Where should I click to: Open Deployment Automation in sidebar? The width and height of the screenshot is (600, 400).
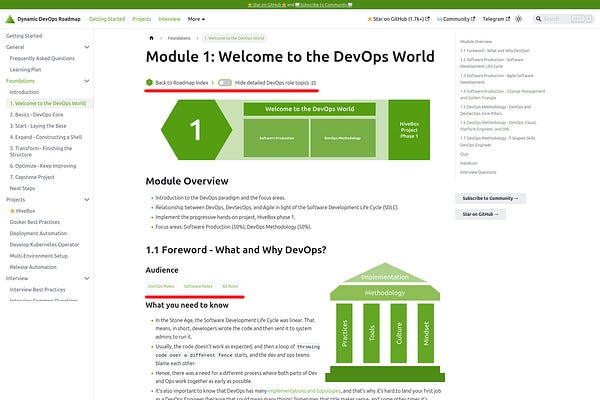(38, 233)
